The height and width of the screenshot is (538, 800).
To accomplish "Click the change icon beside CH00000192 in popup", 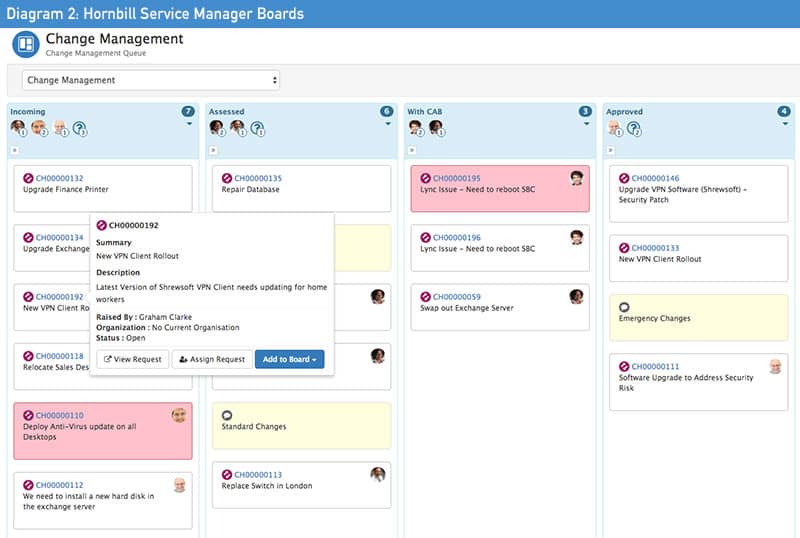I will 102,225.
